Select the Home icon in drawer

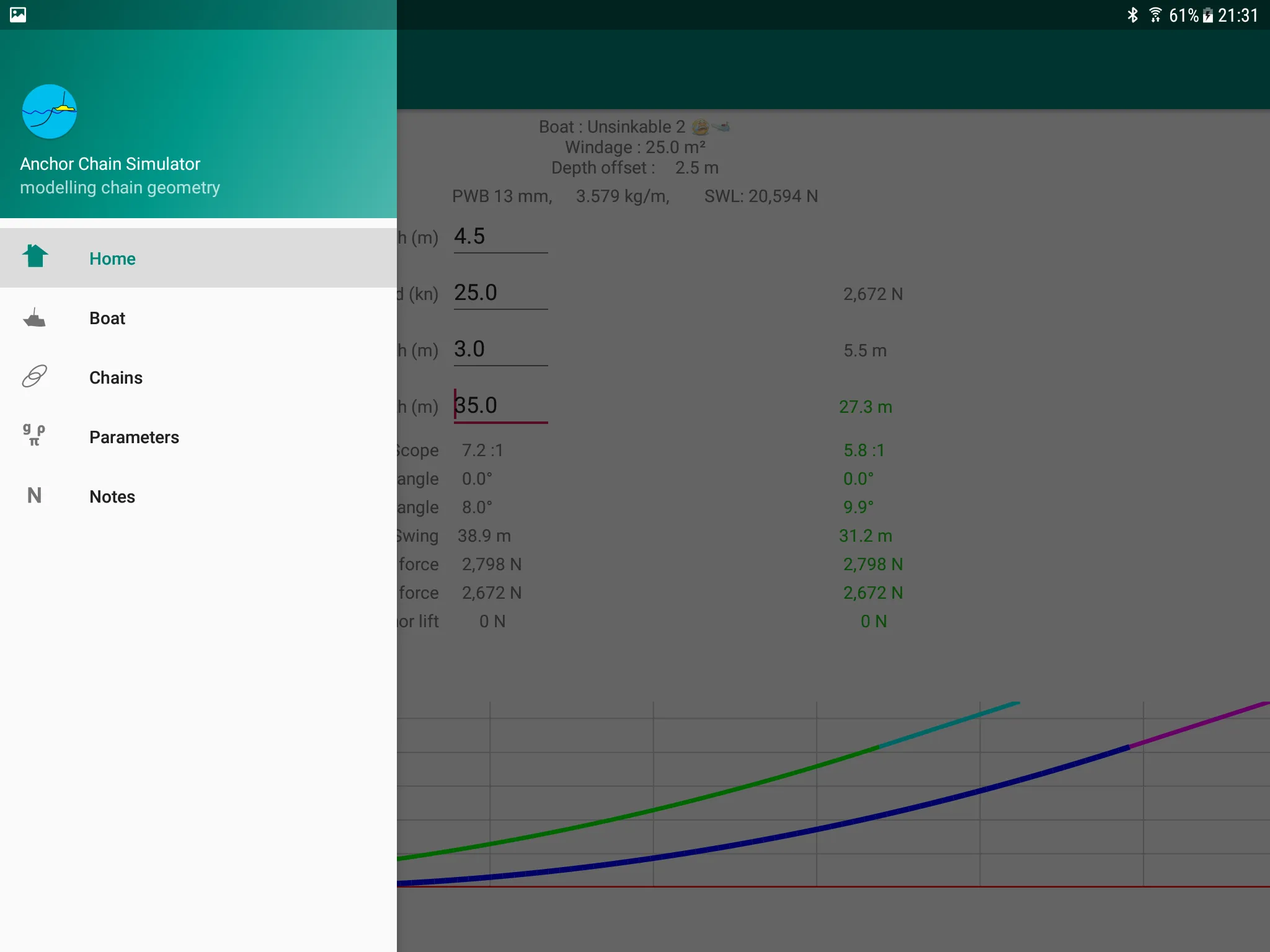pos(35,256)
